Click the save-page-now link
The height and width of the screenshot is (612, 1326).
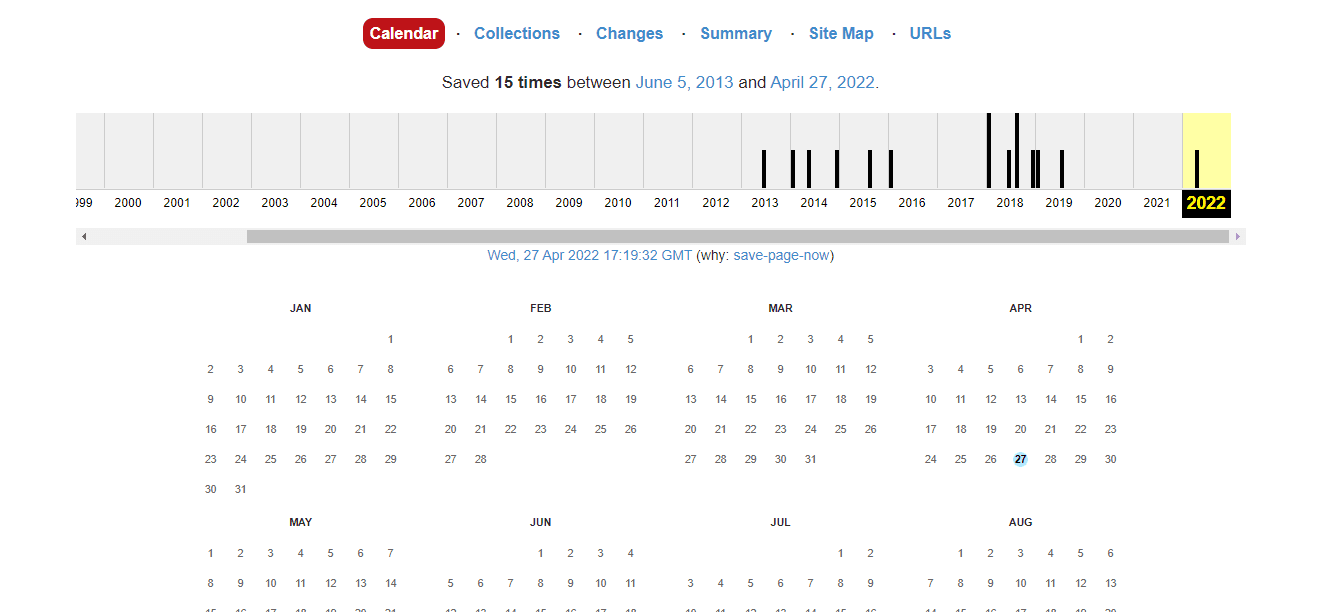click(781, 255)
